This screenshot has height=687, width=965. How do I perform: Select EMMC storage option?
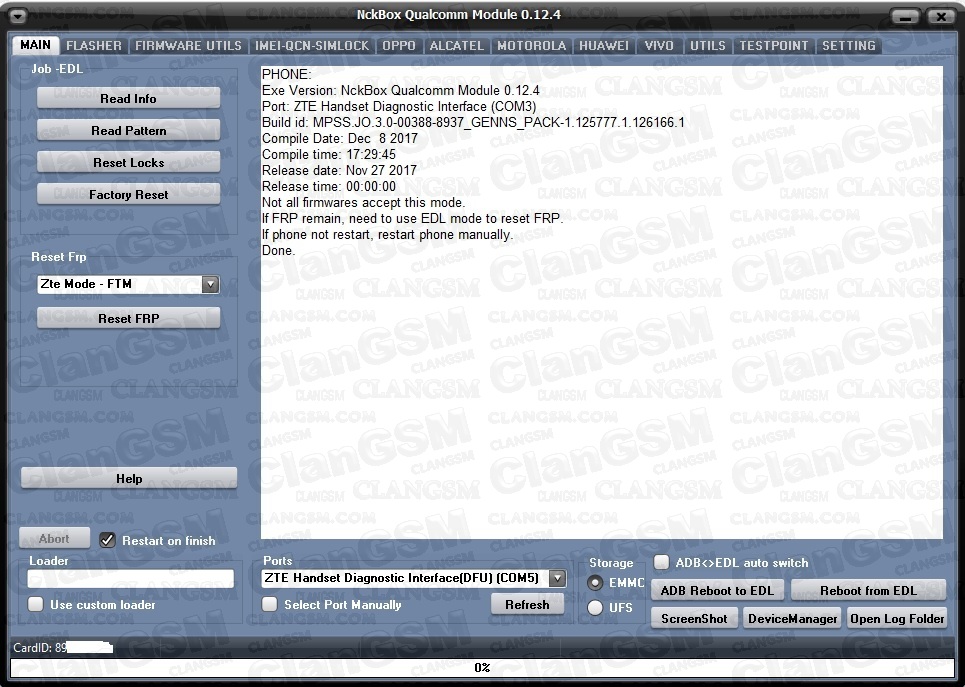click(x=595, y=582)
